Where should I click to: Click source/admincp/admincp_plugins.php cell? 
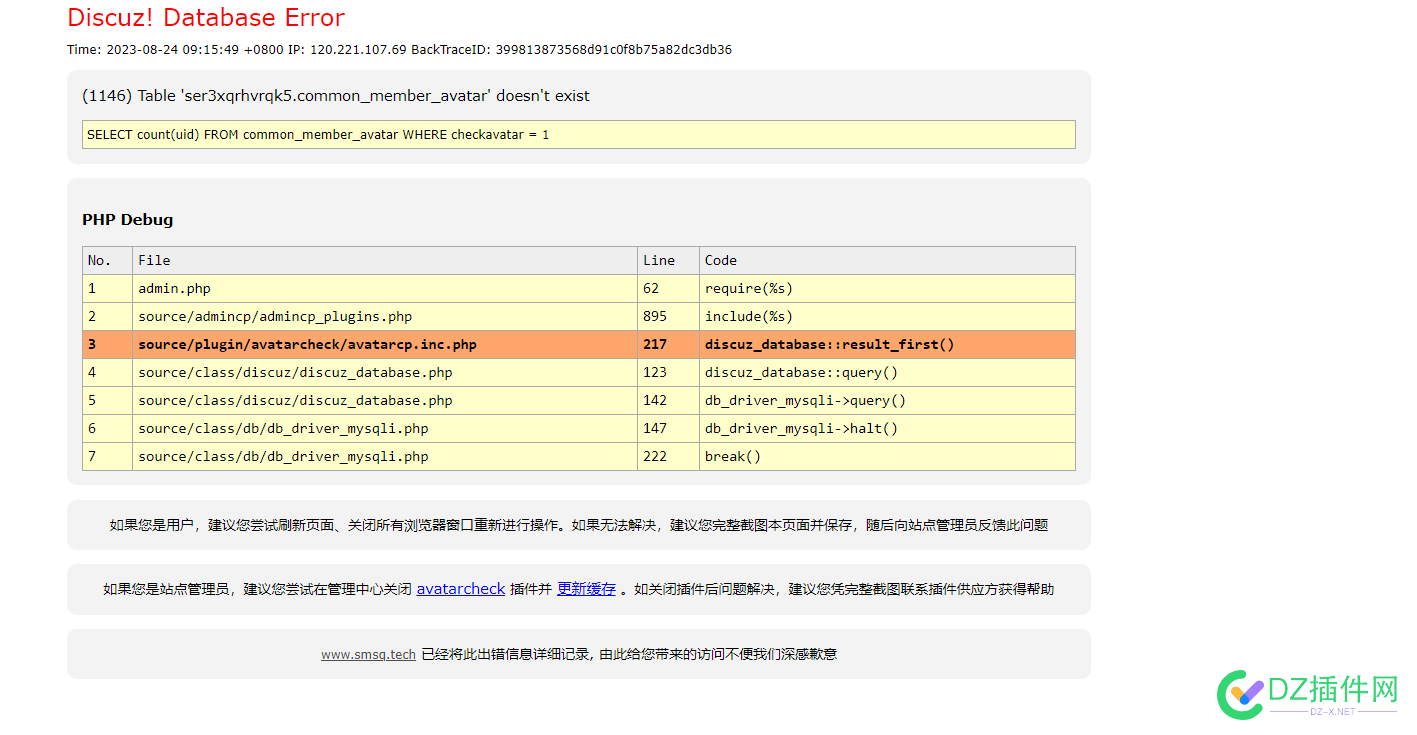click(385, 316)
